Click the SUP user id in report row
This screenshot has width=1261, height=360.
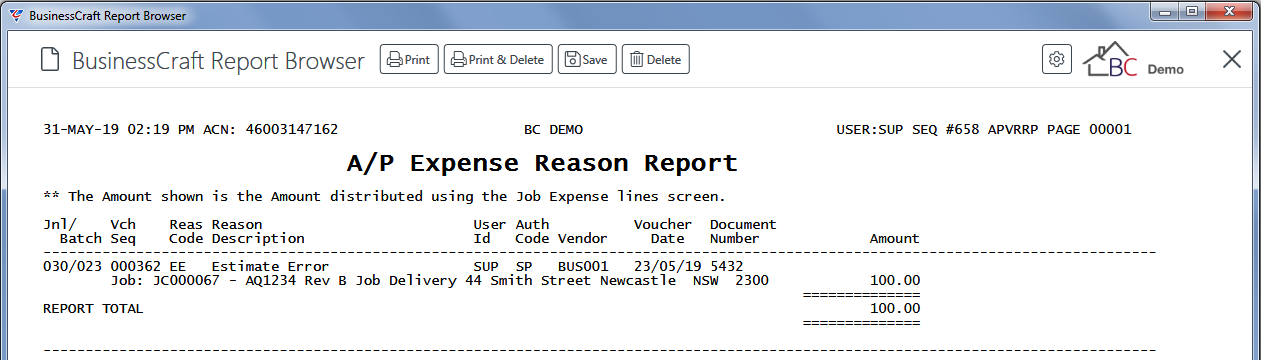485,267
